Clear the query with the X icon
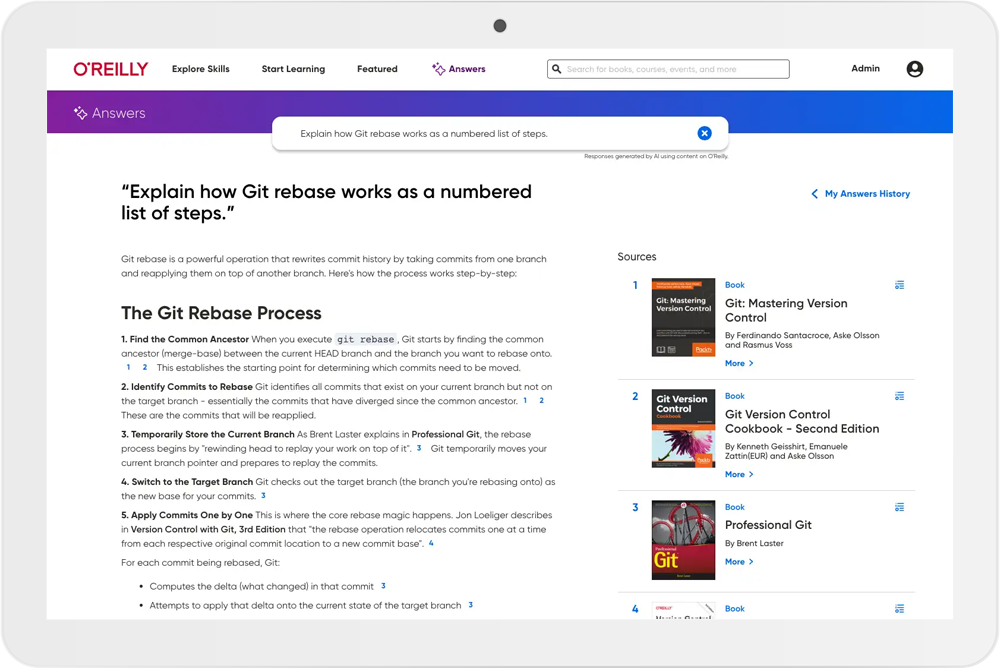 click(704, 133)
